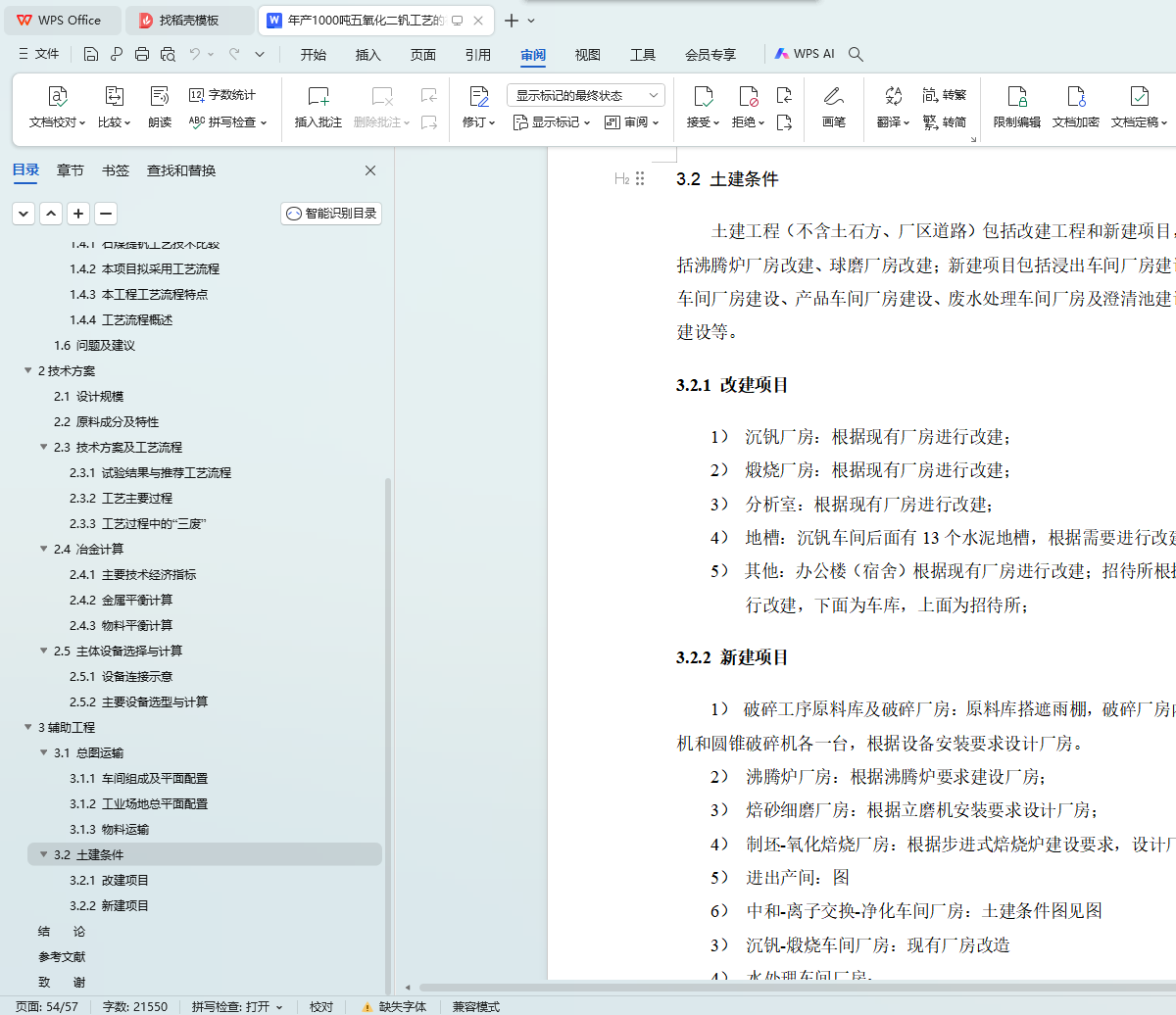
Task: Open the 审阅 pane dropdown in ribbon
Action: click(x=632, y=122)
